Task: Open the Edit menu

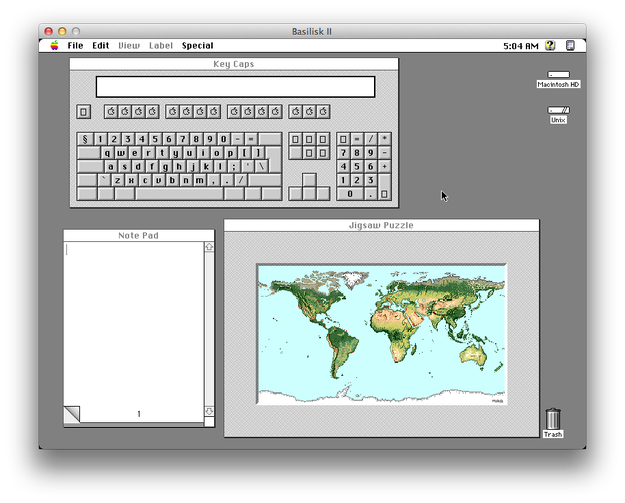Action: (x=100, y=45)
